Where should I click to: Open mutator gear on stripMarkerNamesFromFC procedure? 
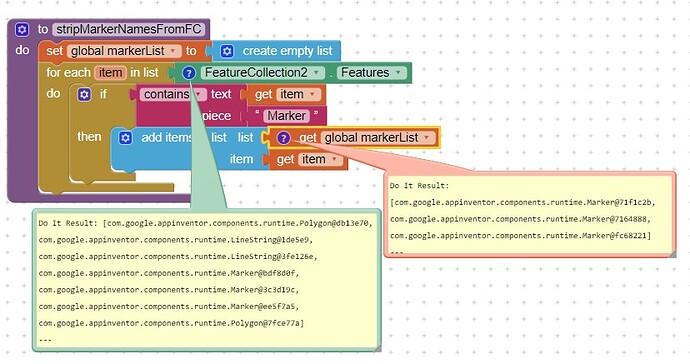22,29
